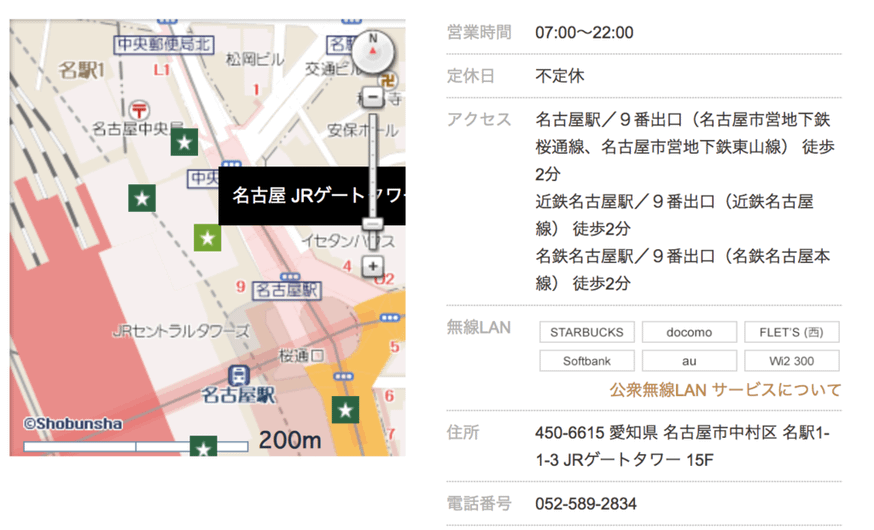Screen dimensions: 874x530
Task: Click the docomo wireless LAN tag
Action: coord(690,332)
